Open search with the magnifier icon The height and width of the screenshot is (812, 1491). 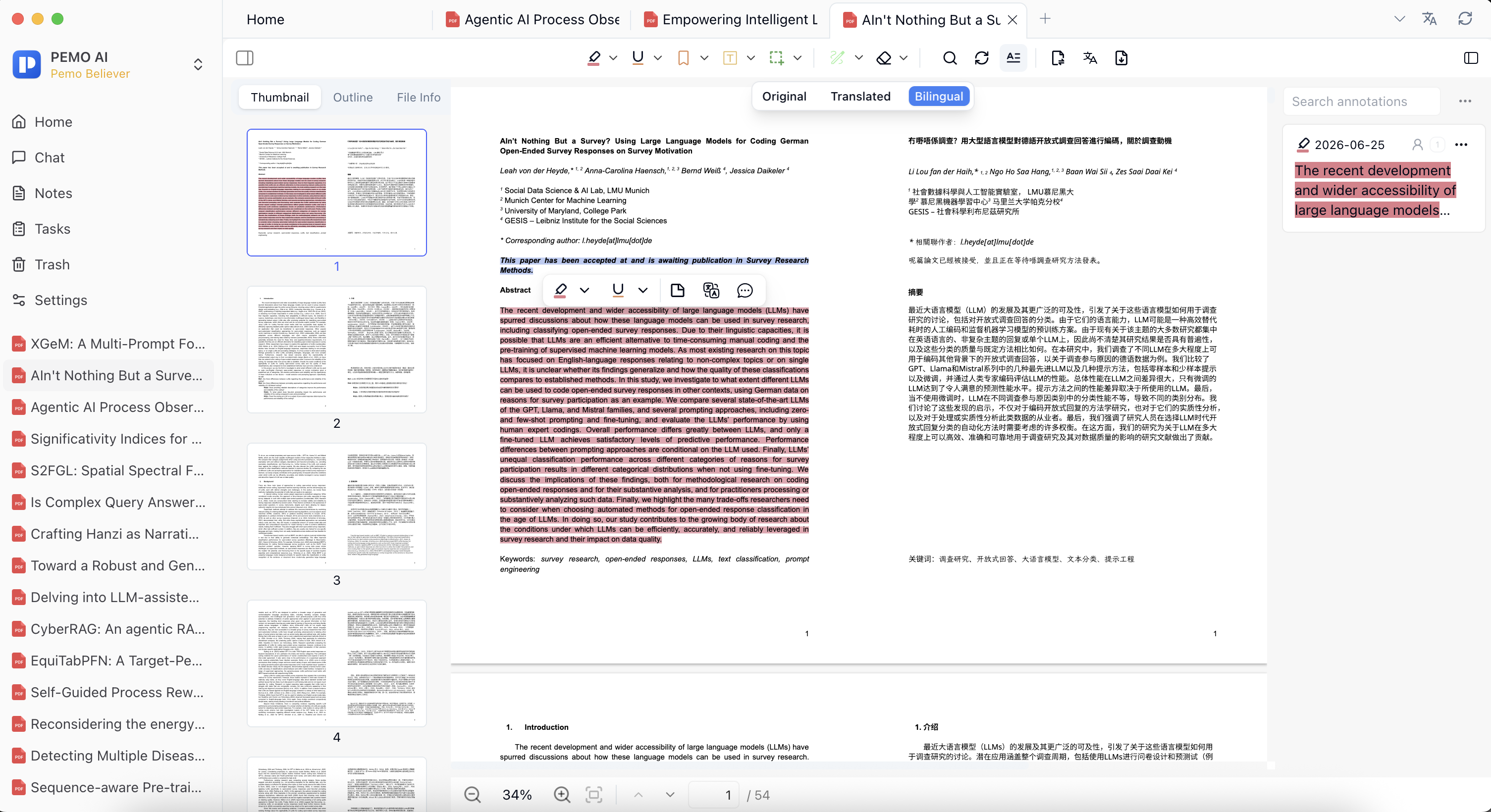950,58
